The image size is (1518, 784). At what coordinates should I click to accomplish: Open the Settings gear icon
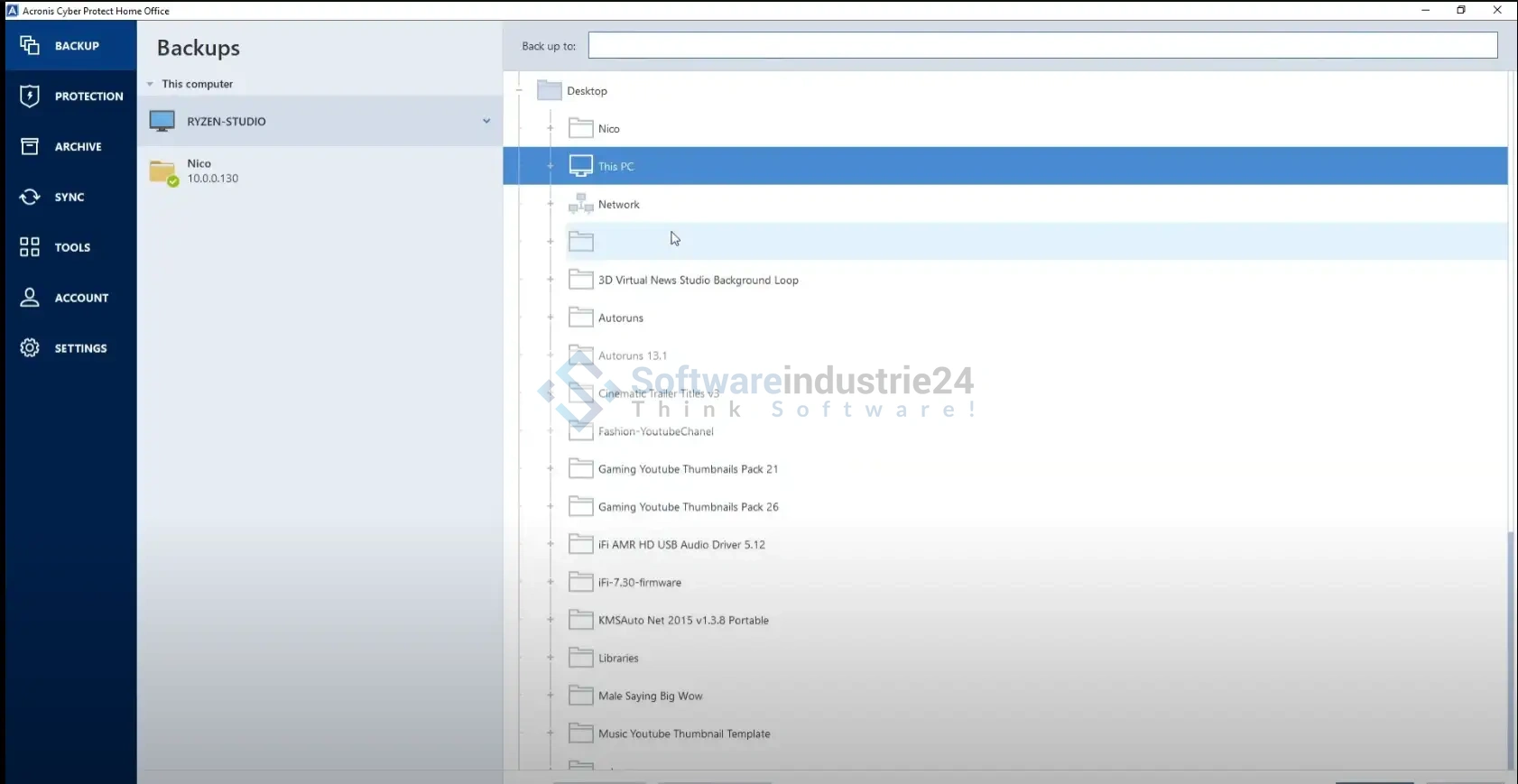click(x=30, y=348)
